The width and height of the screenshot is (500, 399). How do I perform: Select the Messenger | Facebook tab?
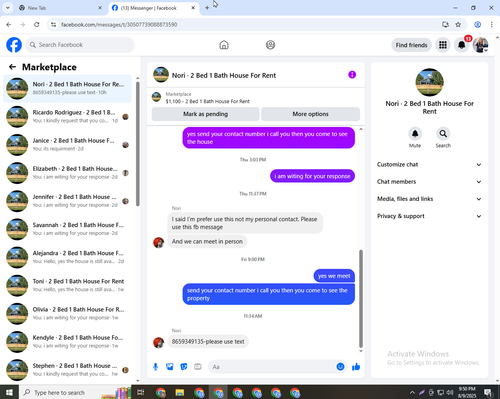point(154,8)
